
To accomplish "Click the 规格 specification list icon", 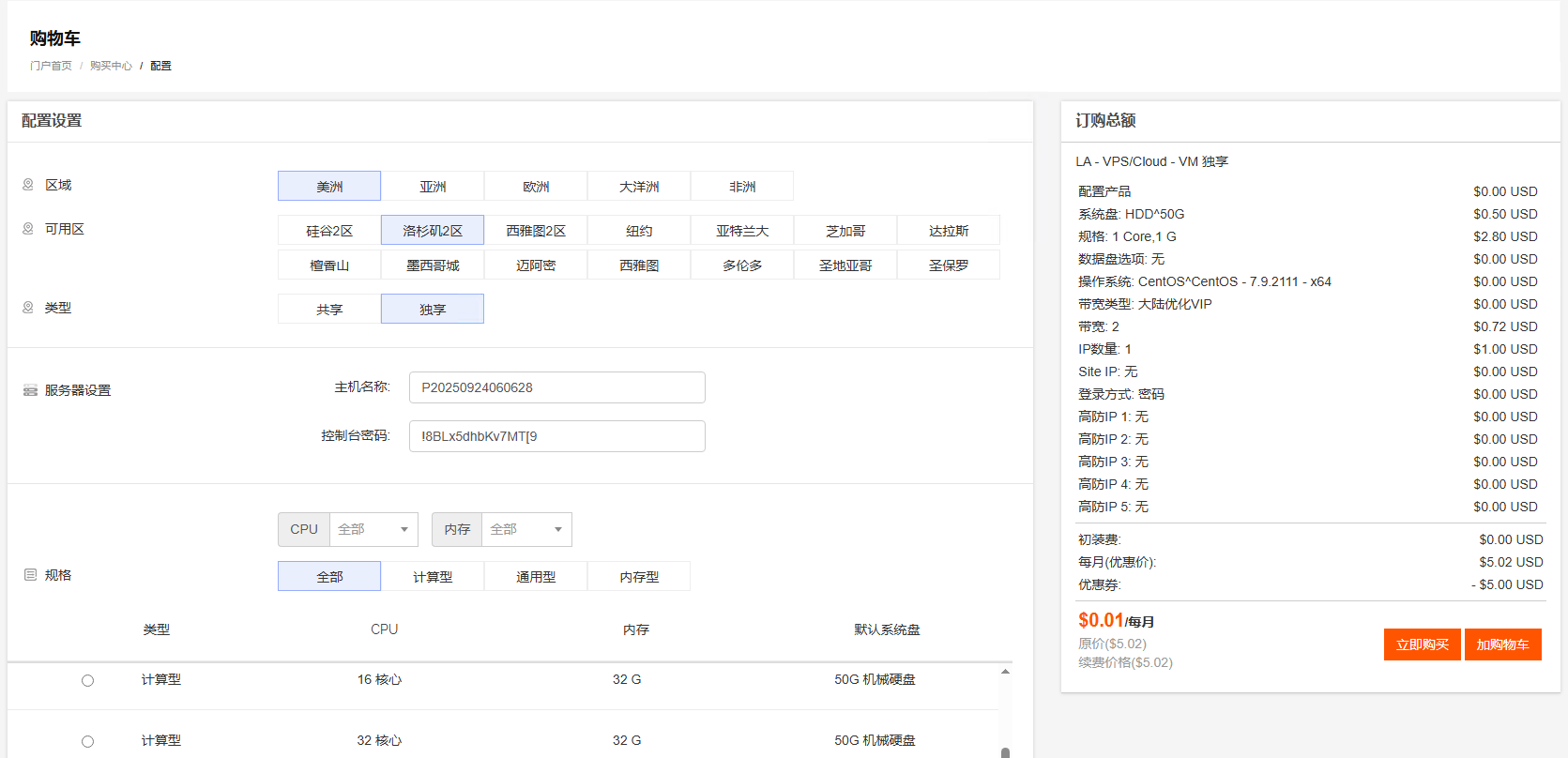I will pos(30,575).
